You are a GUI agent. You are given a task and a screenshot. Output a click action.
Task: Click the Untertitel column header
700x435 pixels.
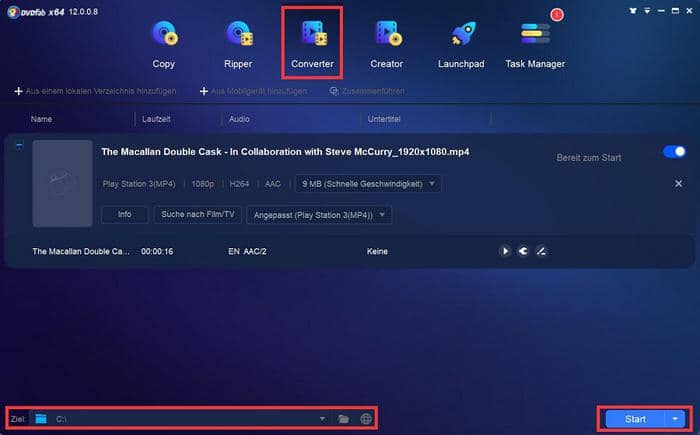click(384, 119)
